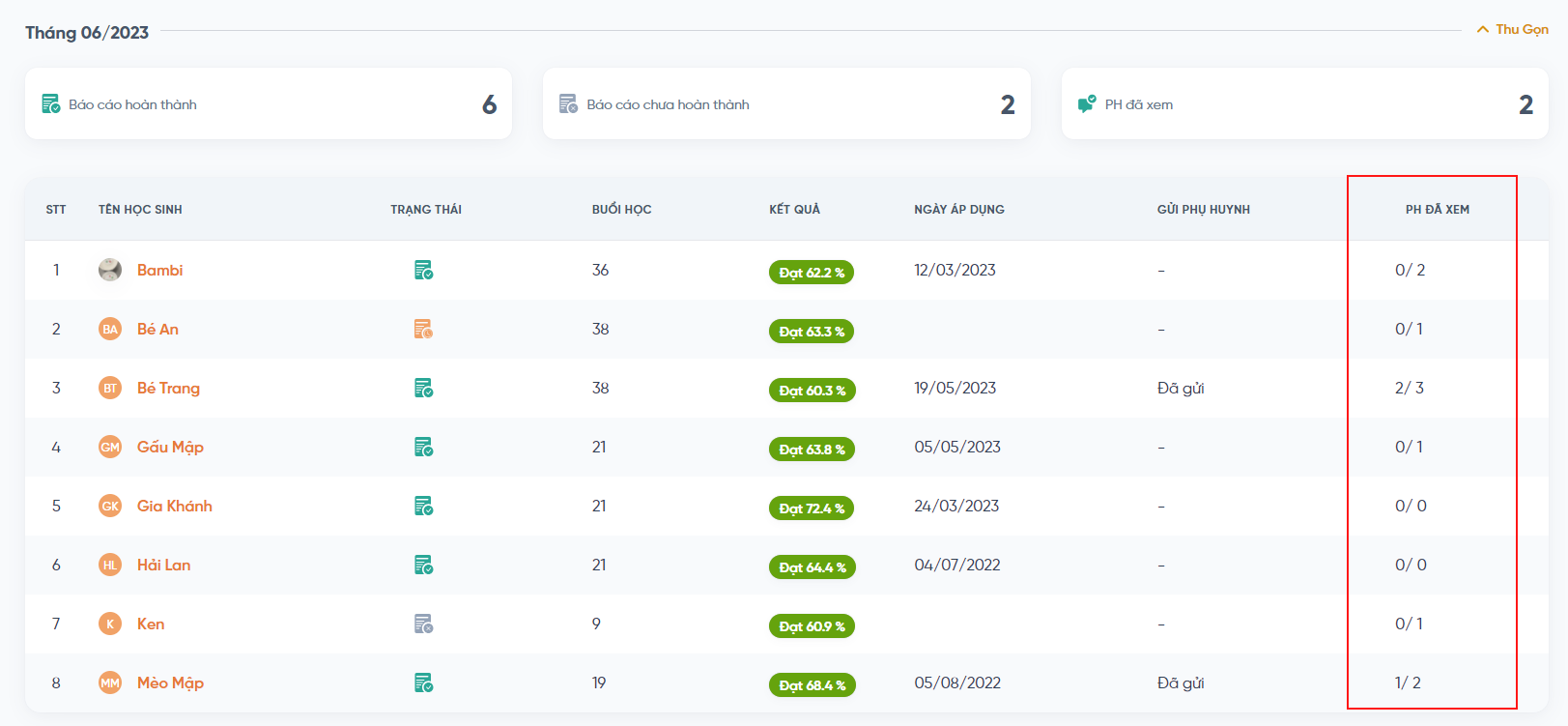Open student Bambi's name link

point(159,271)
